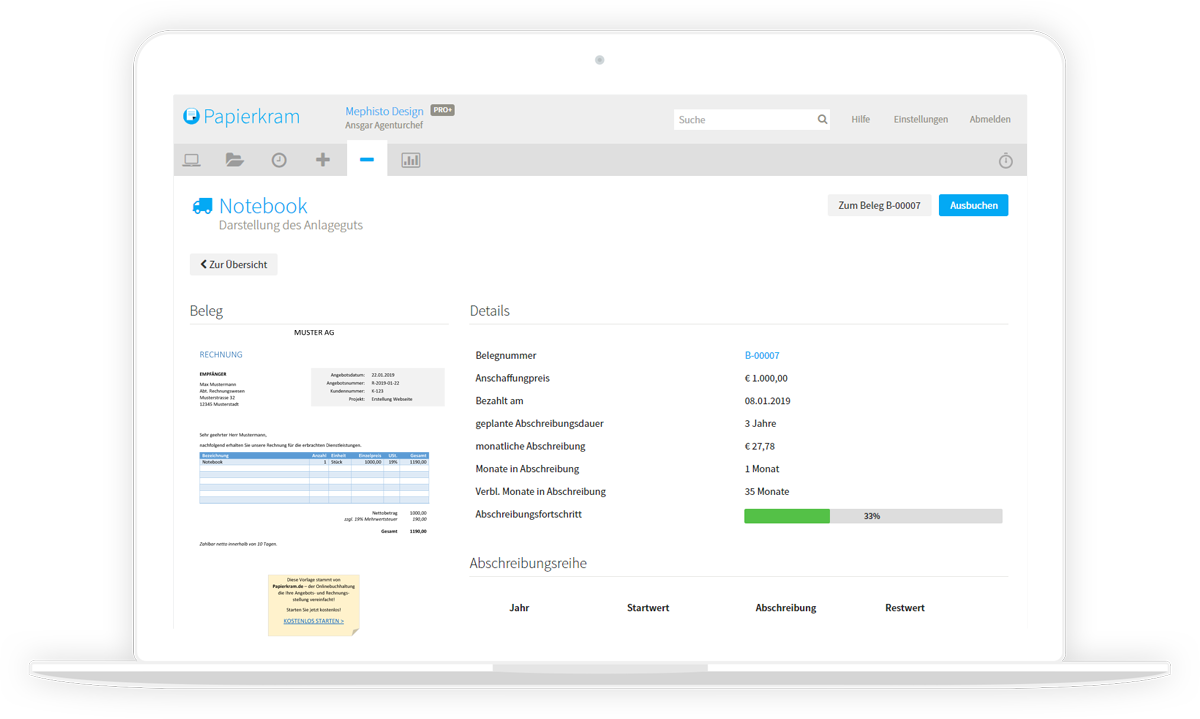Click the Anschaffungspreis value € 1.000,00

tap(766, 378)
